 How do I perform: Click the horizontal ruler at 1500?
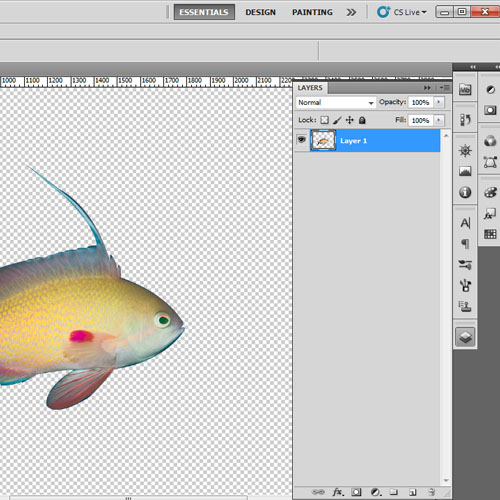(x=125, y=81)
